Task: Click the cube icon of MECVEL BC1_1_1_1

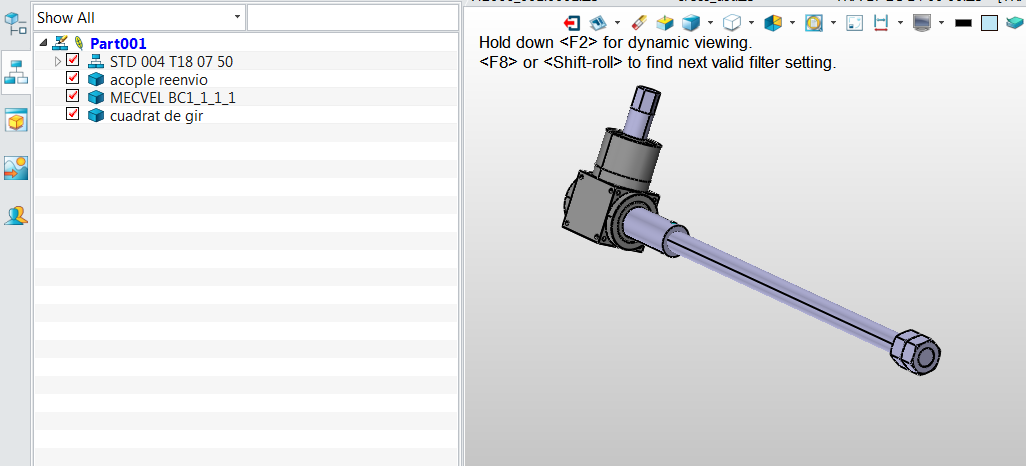Action: (96, 98)
